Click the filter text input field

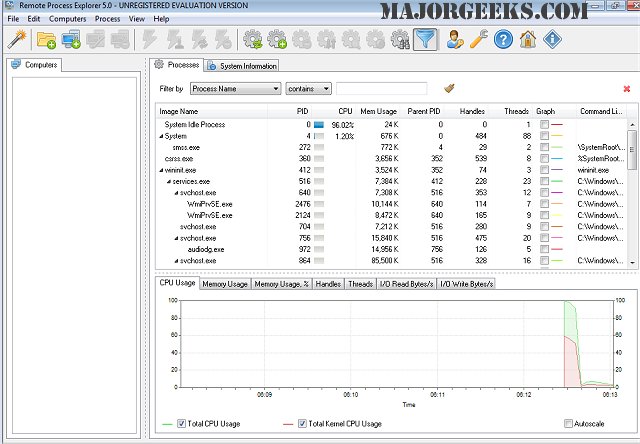[382, 89]
